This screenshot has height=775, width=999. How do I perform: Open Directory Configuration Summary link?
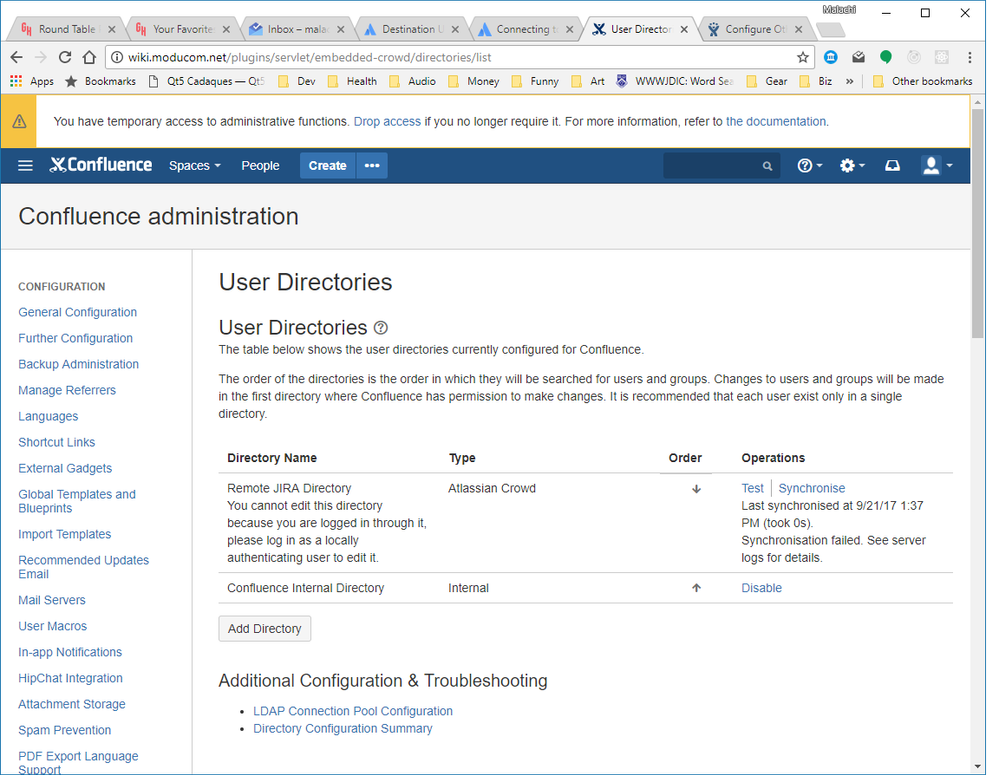[x=343, y=728]
